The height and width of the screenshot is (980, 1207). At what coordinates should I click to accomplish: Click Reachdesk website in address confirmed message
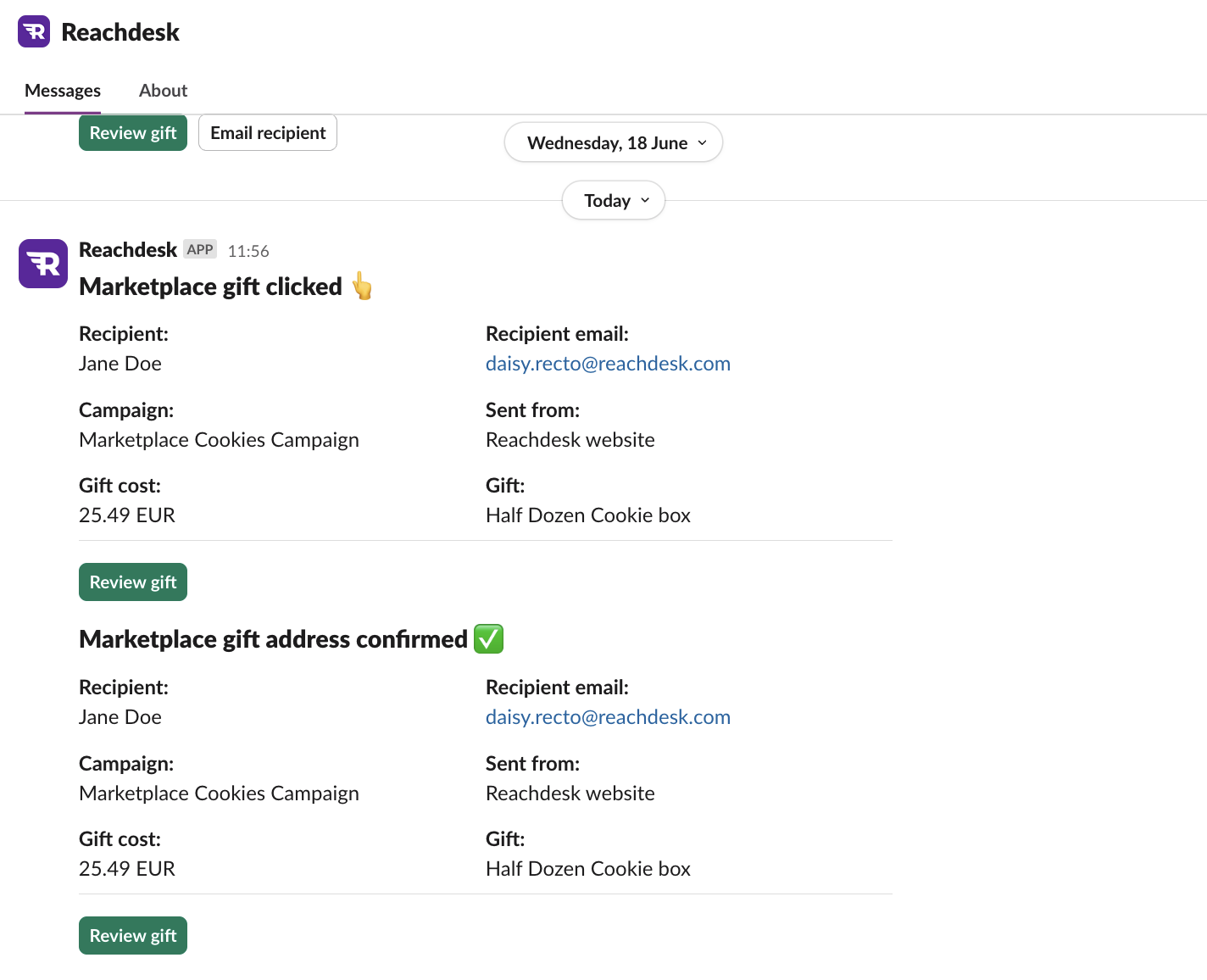(570, 793)
